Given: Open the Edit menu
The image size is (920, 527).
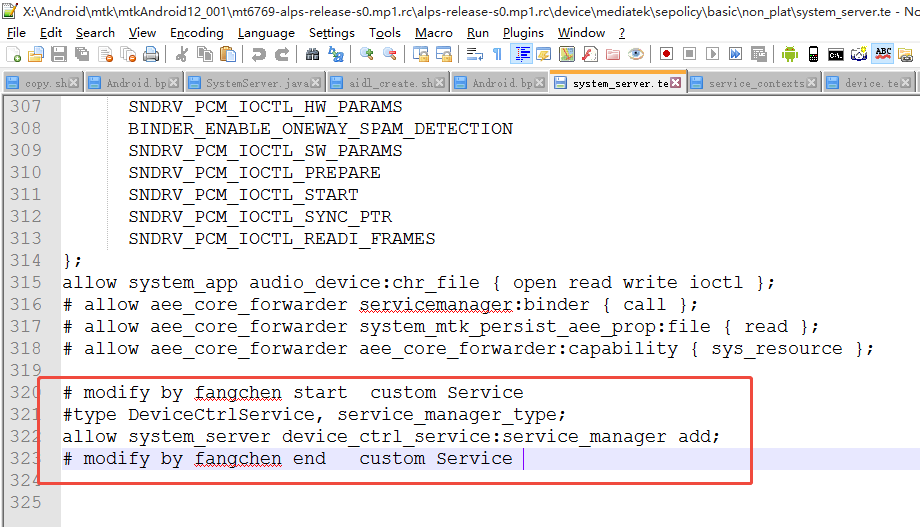Looking at the screenshot, I should tap(51, 33).
